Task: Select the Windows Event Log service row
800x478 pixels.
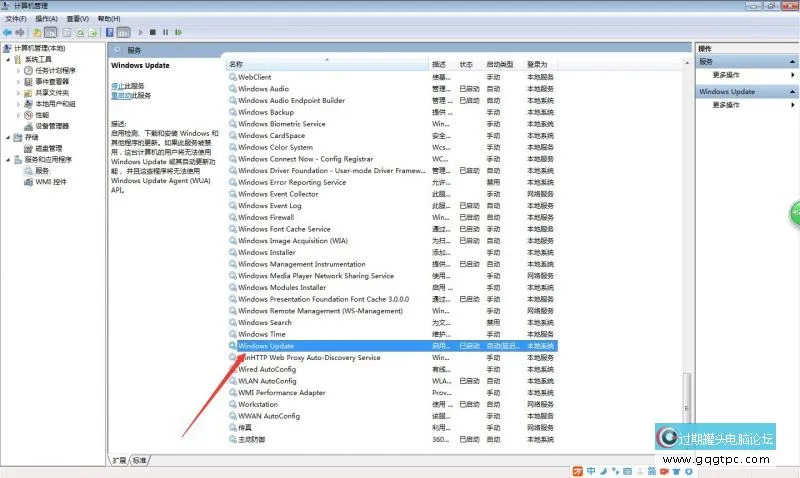Action: [x=392, y=206]
